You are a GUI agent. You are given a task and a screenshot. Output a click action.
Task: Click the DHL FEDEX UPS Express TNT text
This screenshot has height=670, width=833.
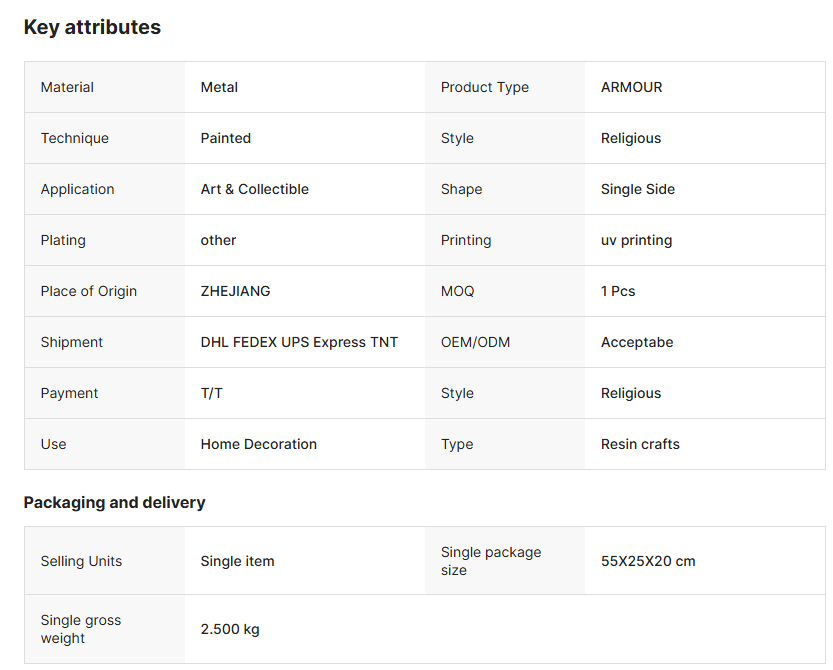tap(299, 342)
